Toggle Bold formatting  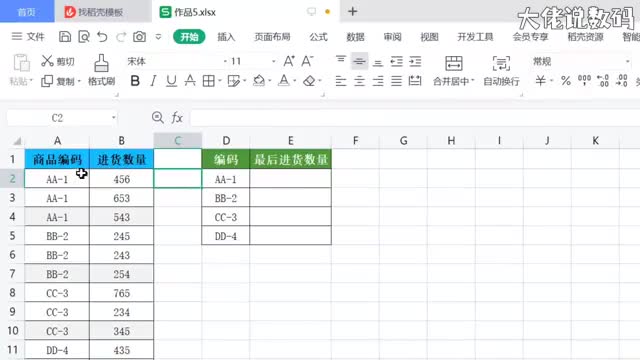135,81
